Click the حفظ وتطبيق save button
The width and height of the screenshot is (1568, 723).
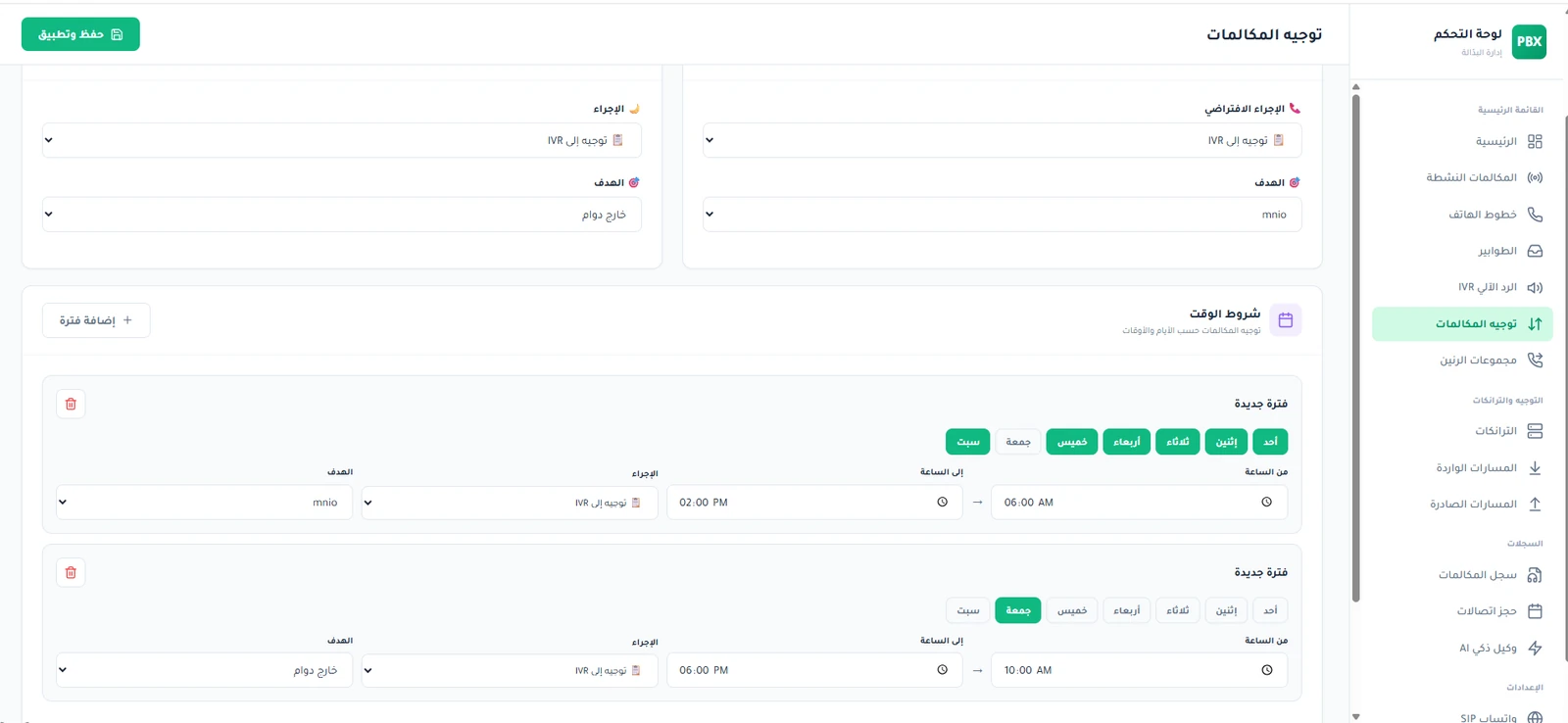pos(80,34)
